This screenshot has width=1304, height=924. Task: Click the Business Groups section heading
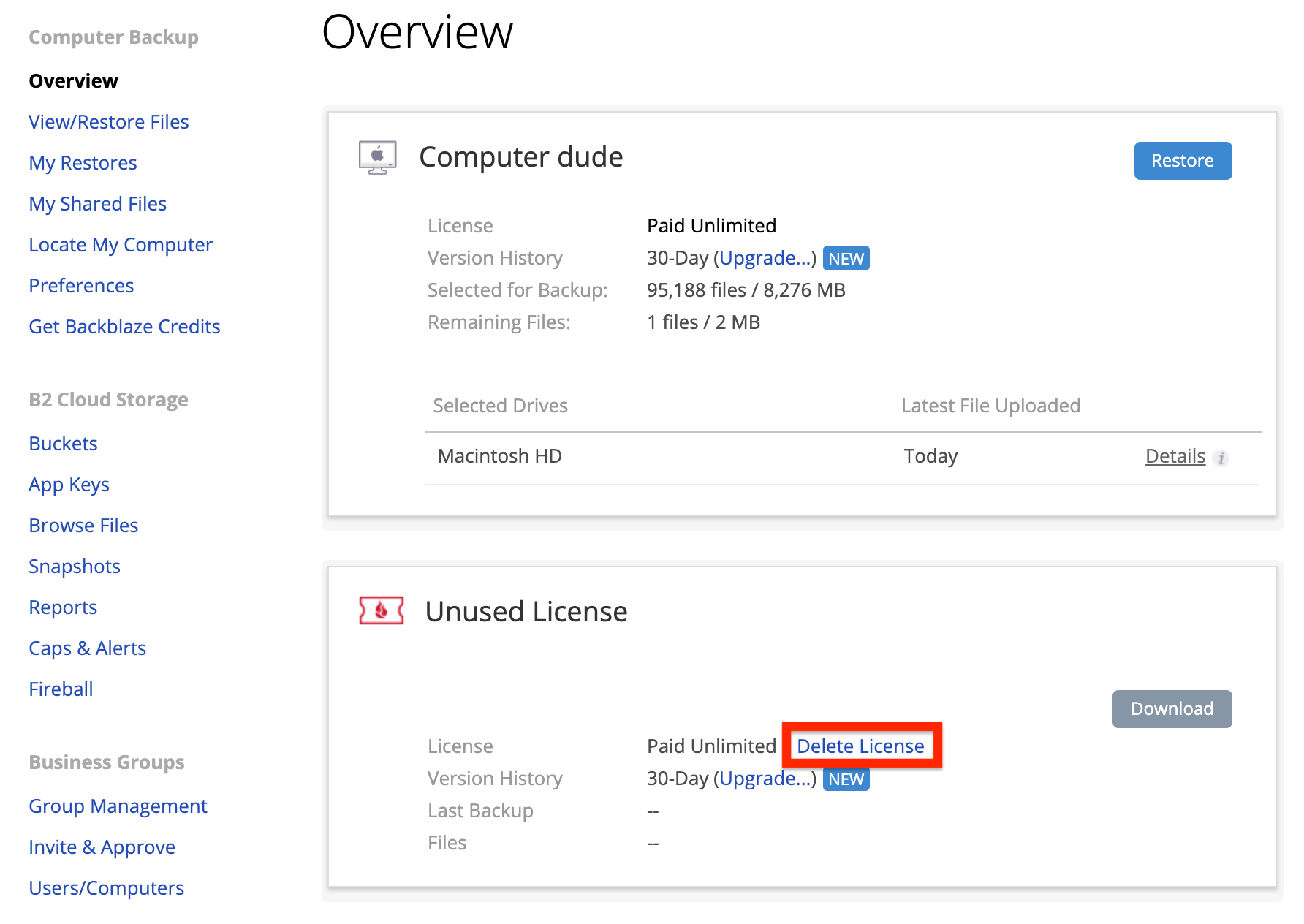tap(106, 762)
